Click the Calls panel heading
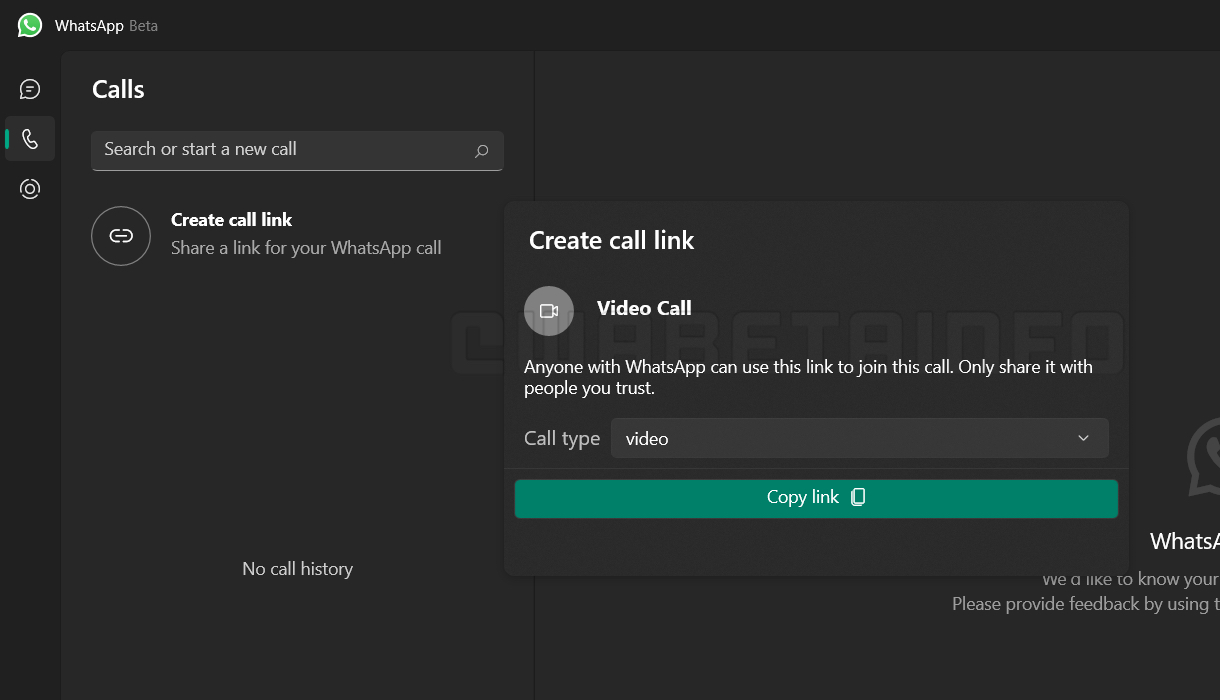The height and width of the screenshot is (700, 1220). (118, 89)
